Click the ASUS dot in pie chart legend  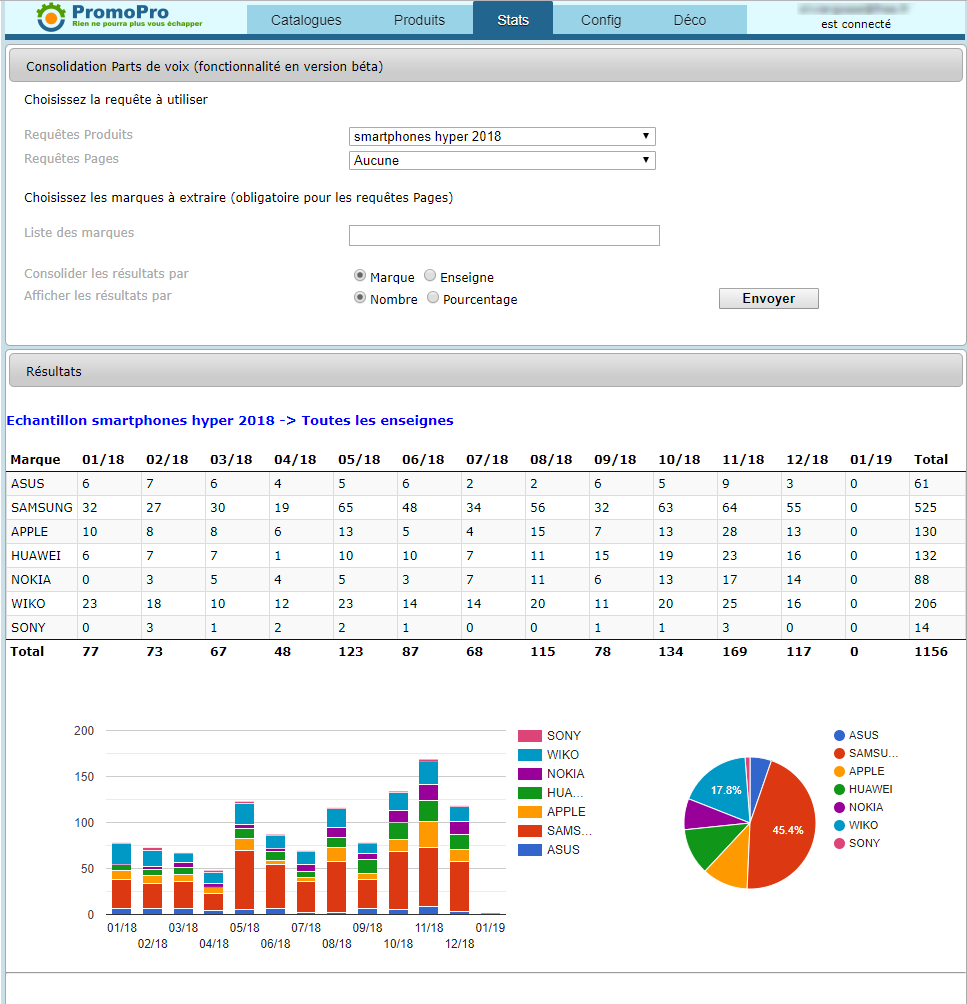[x=840, y=735]
